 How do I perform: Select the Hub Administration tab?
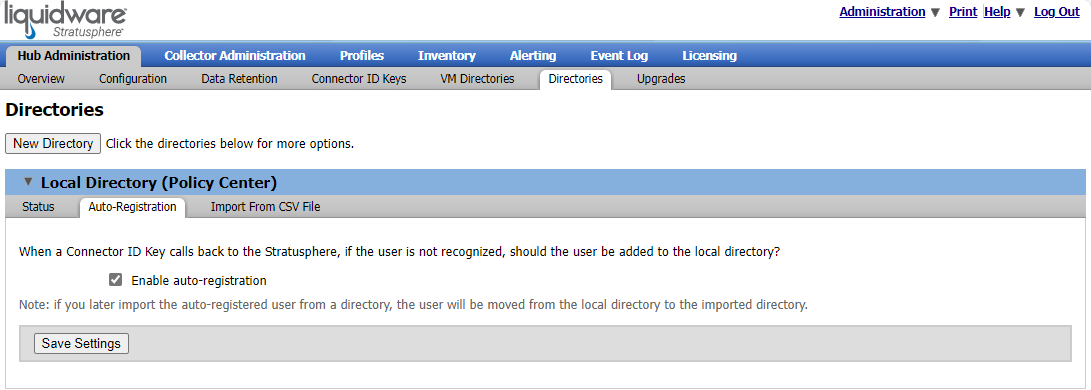pos(74,56)
